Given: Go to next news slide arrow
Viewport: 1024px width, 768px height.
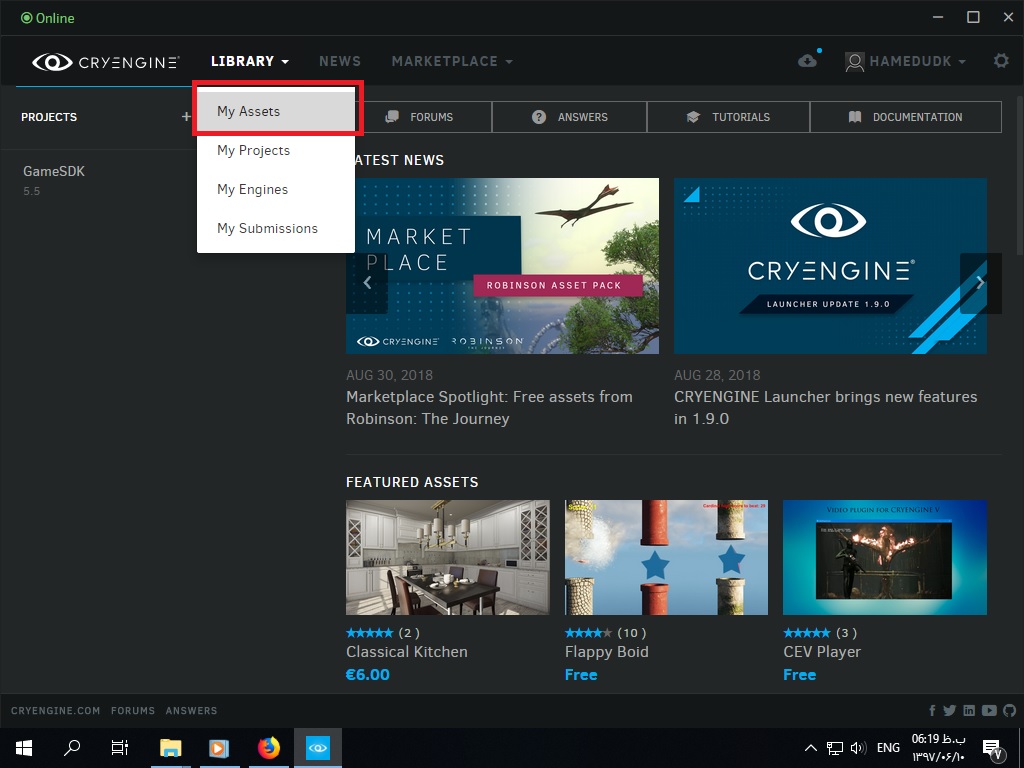Looking at the screenshot, I should coord(980,282).
